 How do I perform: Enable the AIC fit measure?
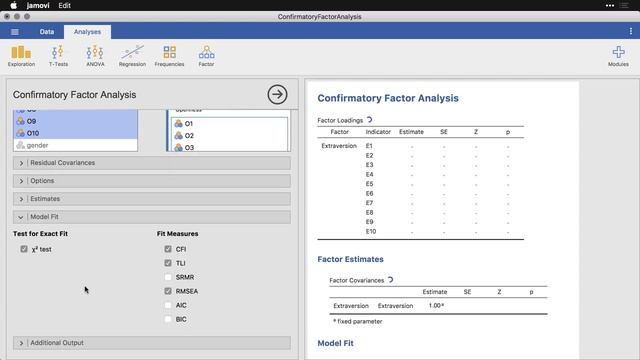pyautogui.click(x=168, y=305)
